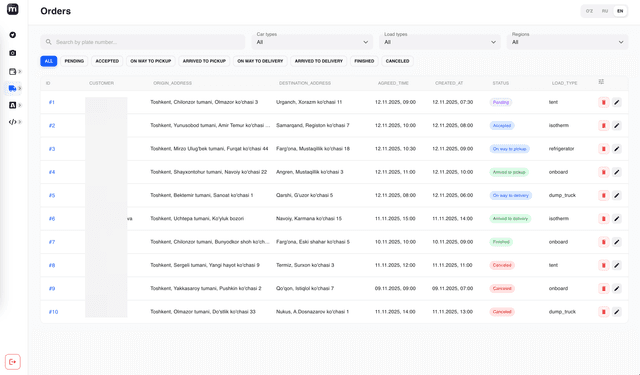640x375 pixels.
Task: Click the red logout icon
Action: click(x=13, y=362)
